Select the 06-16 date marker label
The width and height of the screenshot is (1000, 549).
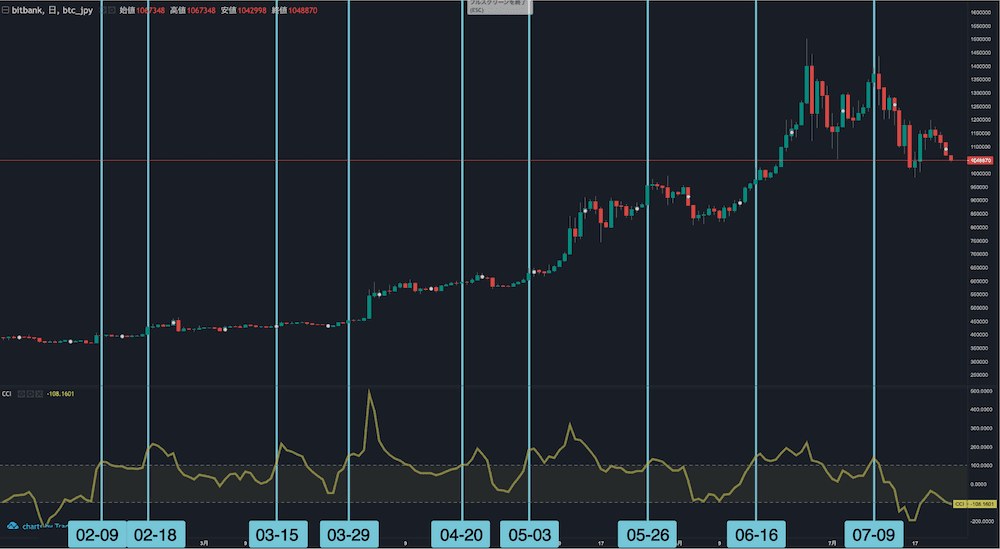tap(756, 534)
